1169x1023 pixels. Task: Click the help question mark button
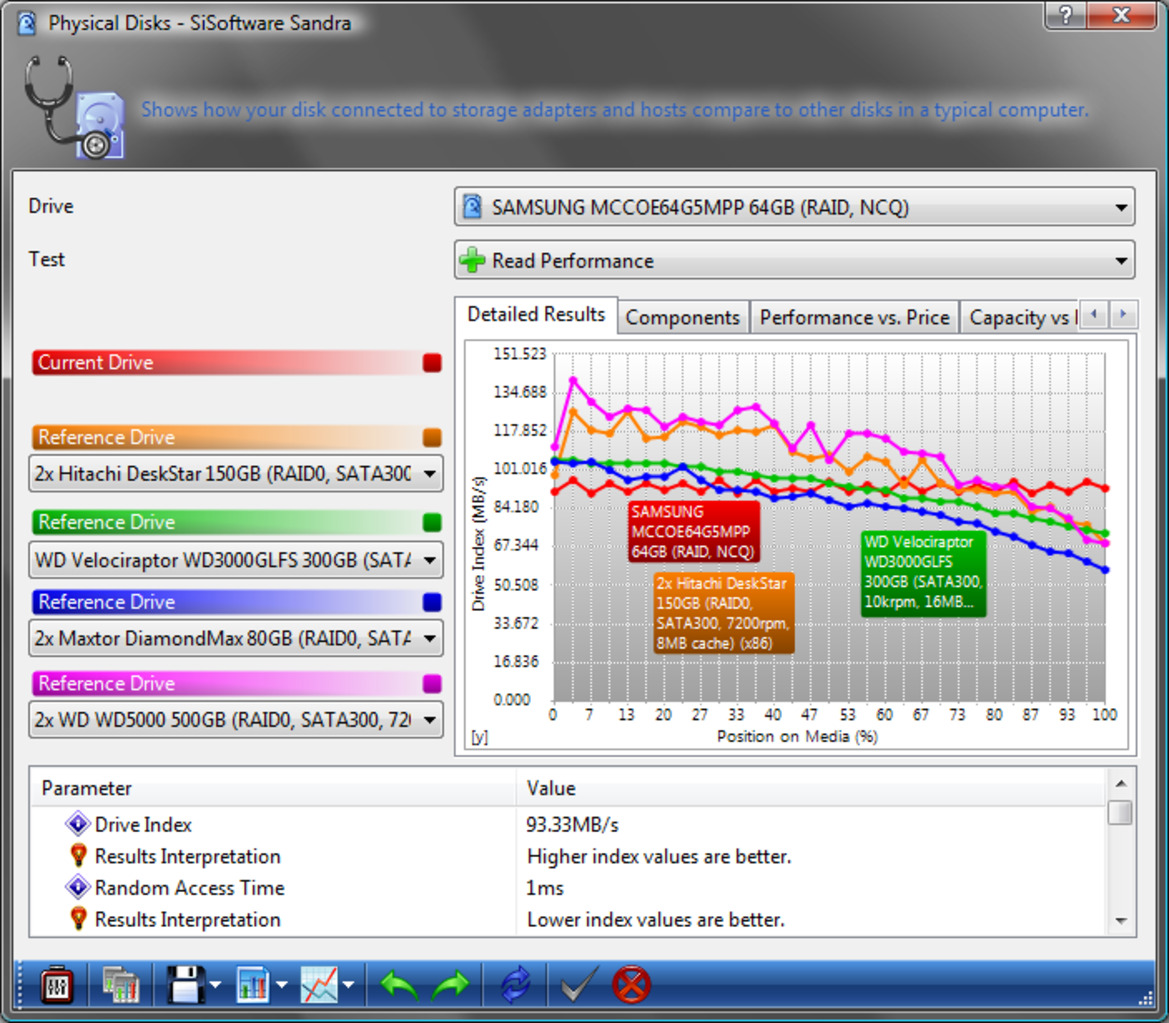coord(1065,14)
